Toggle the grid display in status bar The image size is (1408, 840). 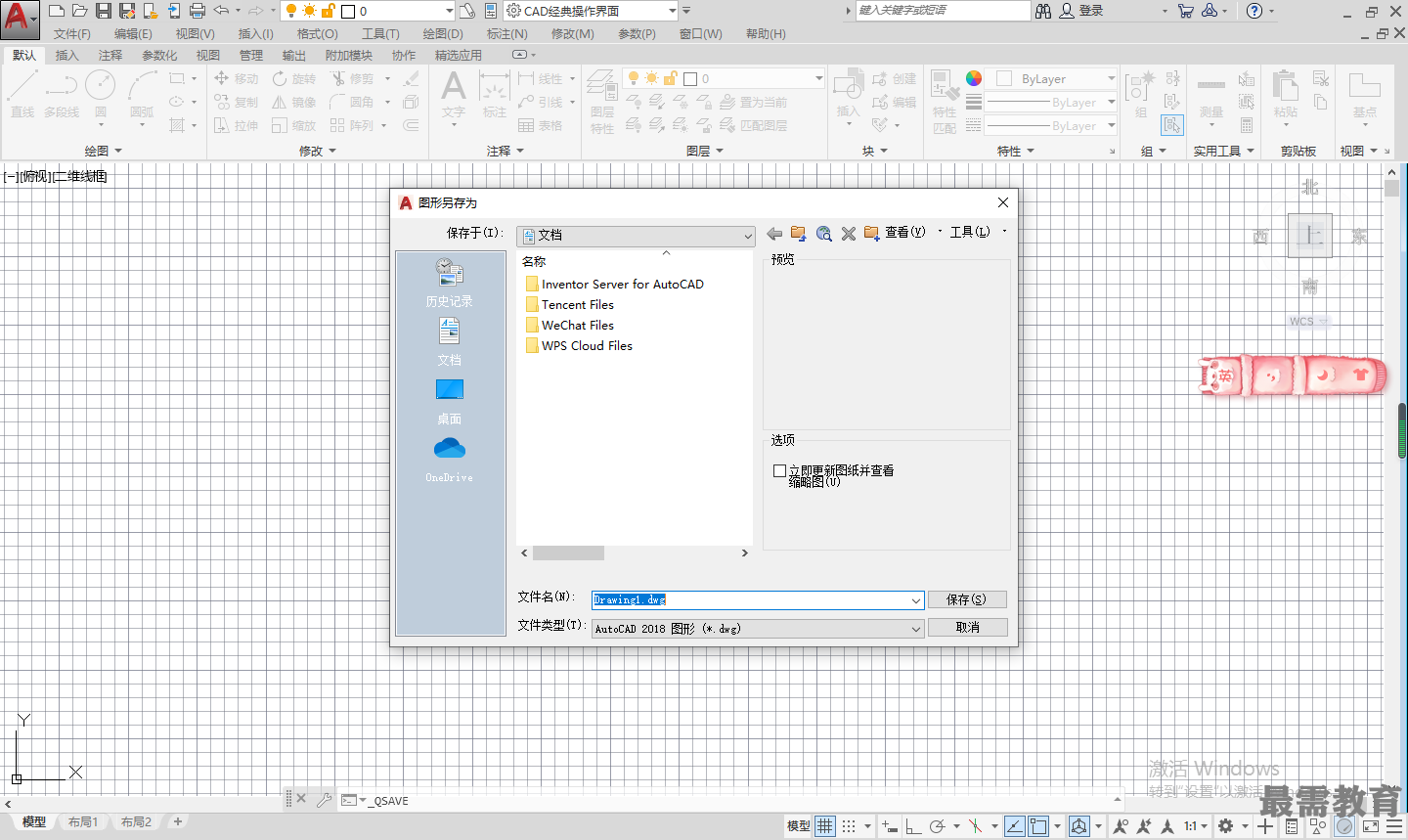(x=825, y=826)
